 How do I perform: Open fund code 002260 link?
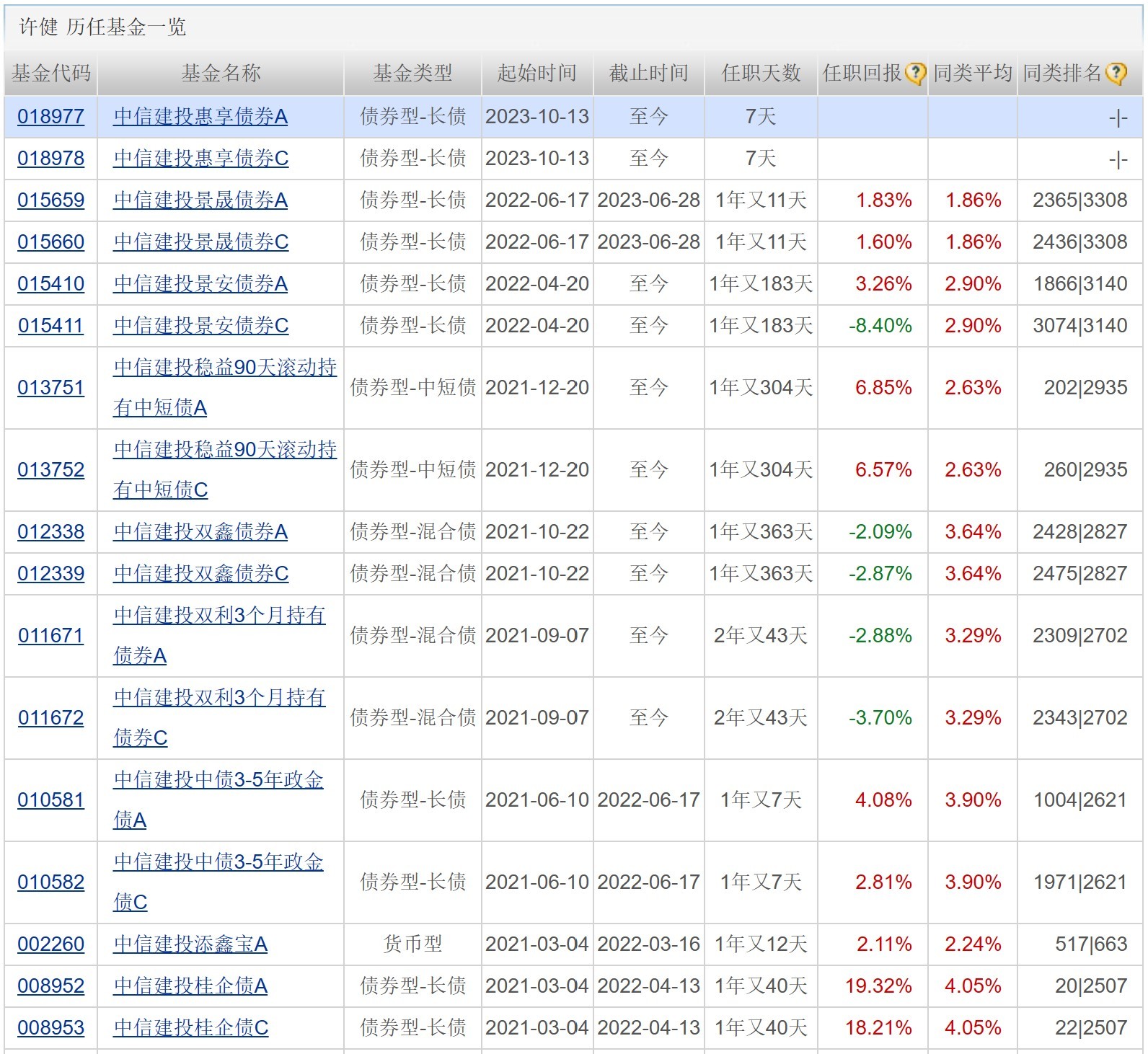(x=50, y=944)
